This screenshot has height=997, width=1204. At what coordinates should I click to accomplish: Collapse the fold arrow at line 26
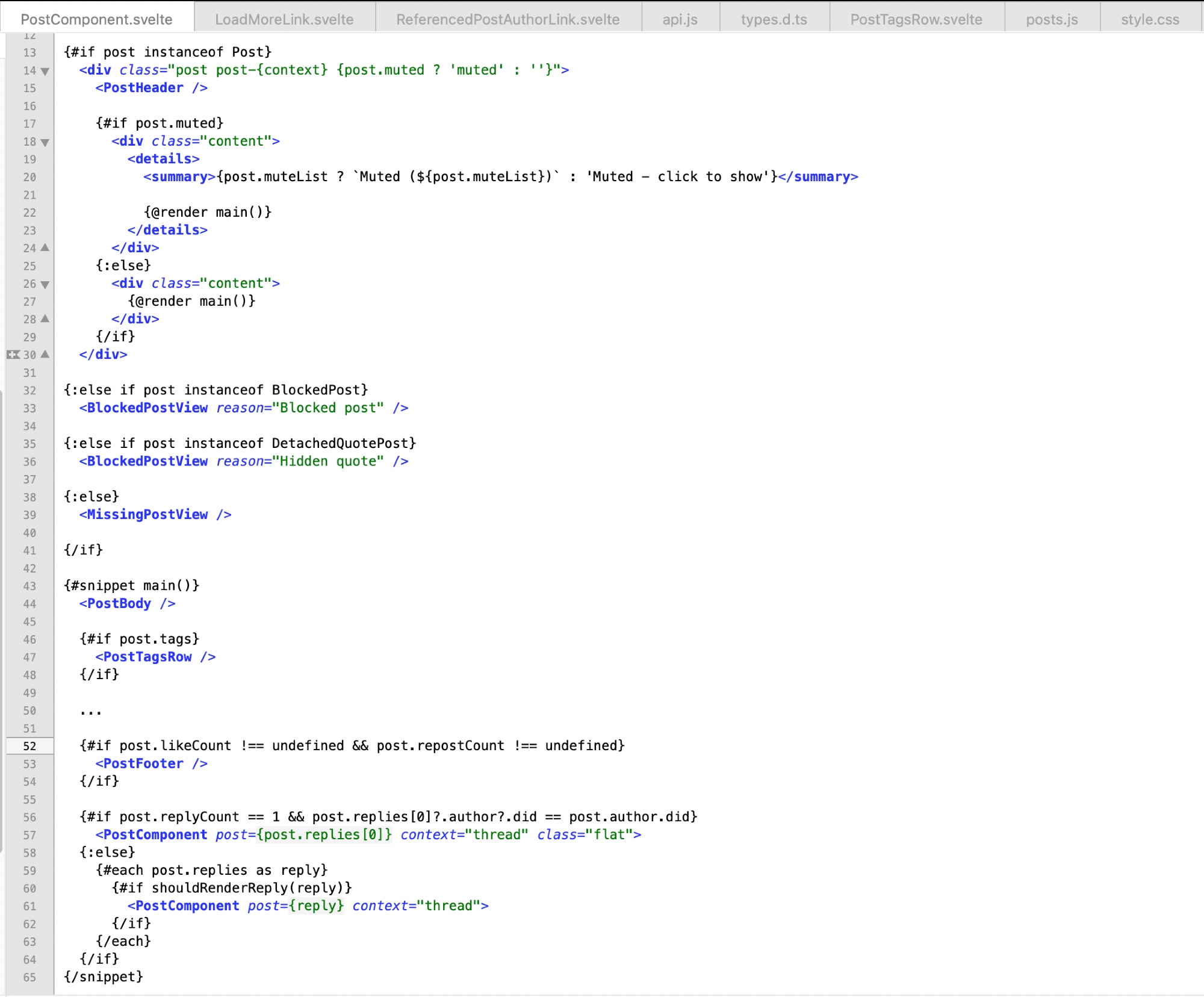pos(45,284)
